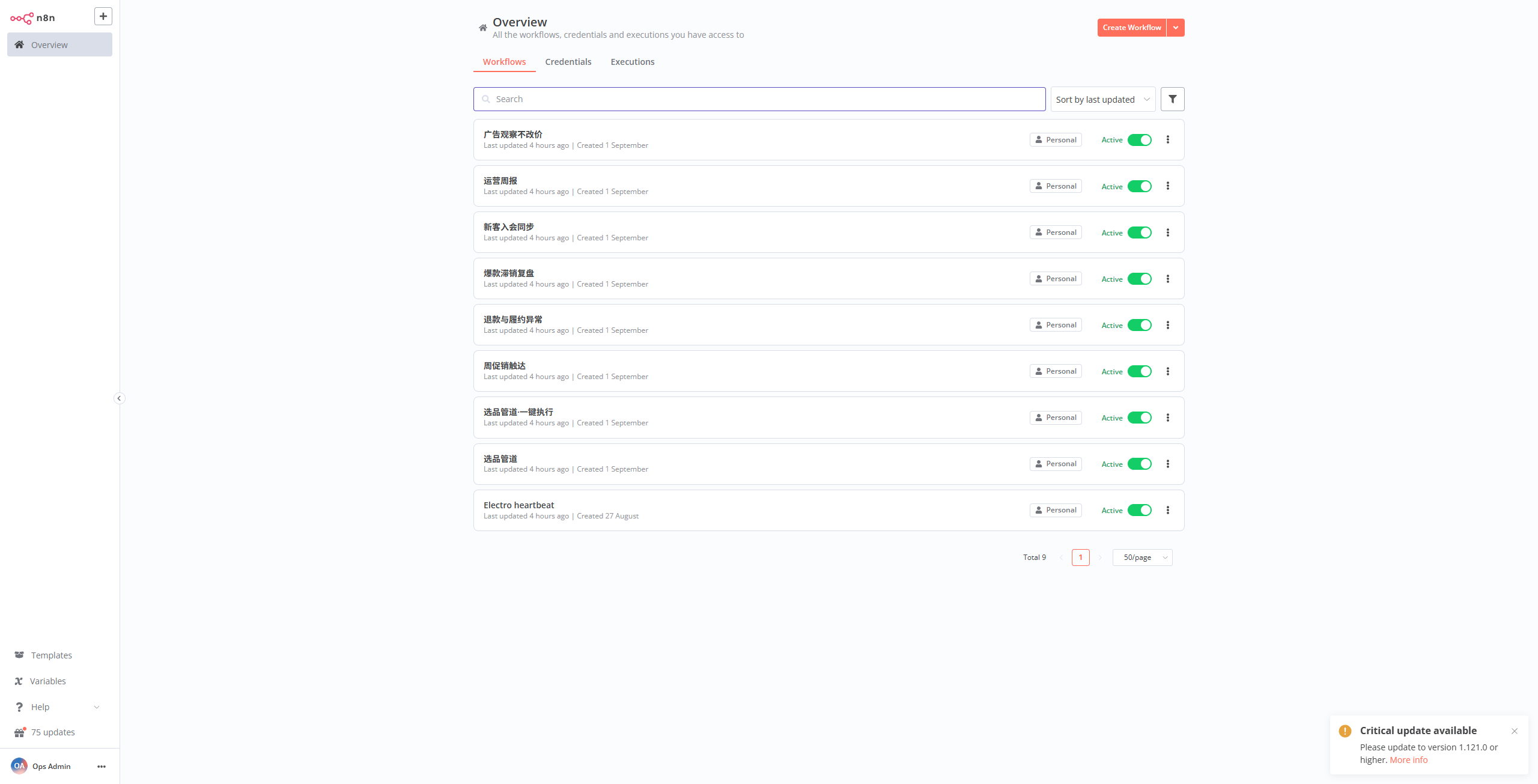Viewport: 1538px width, 784px height.
Task: Deactivate the 广告观察不改价 workflow toggle
Action: tap(1140, 140)
